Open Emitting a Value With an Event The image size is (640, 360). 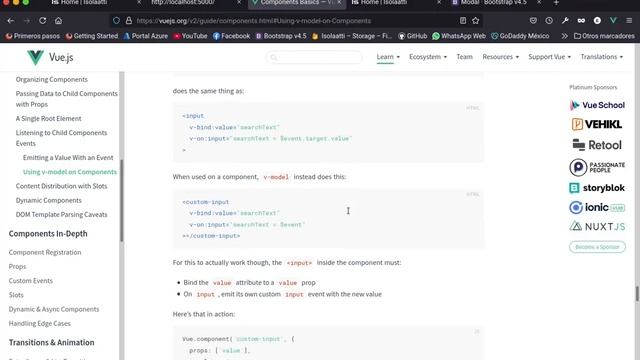(x=68, y=158)
